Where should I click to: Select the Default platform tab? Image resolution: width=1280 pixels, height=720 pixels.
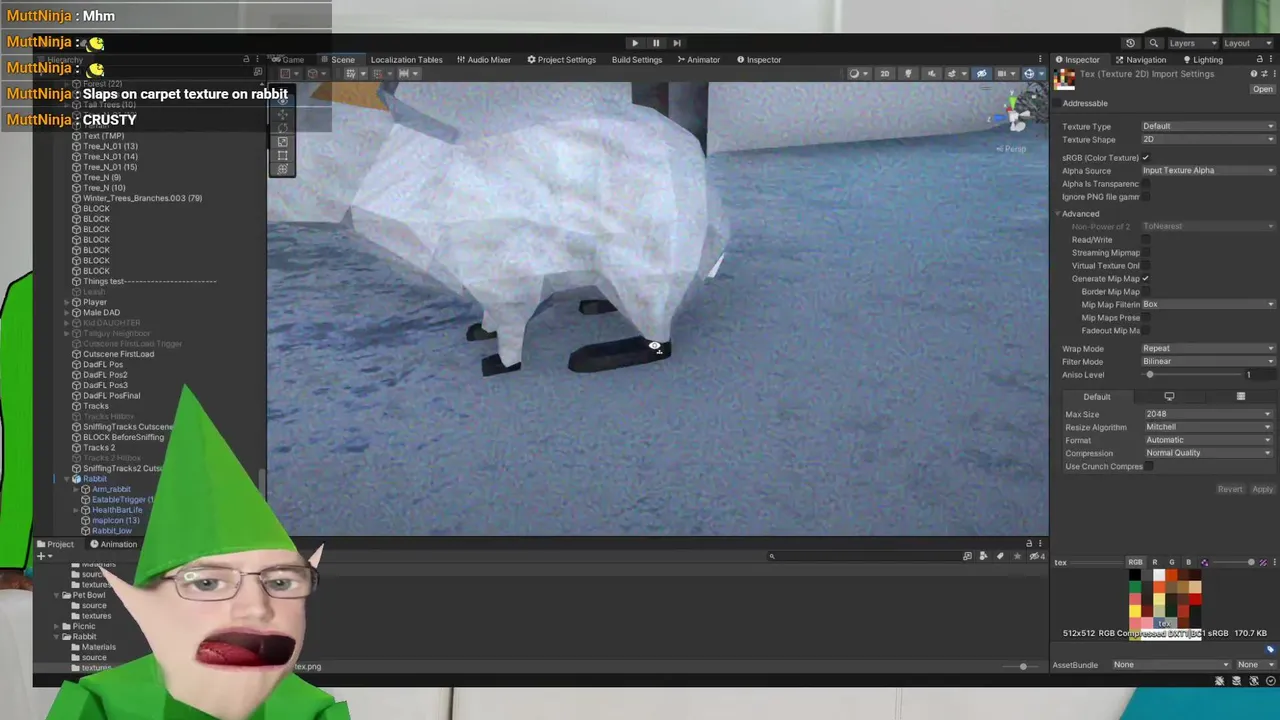(1096, 397)
